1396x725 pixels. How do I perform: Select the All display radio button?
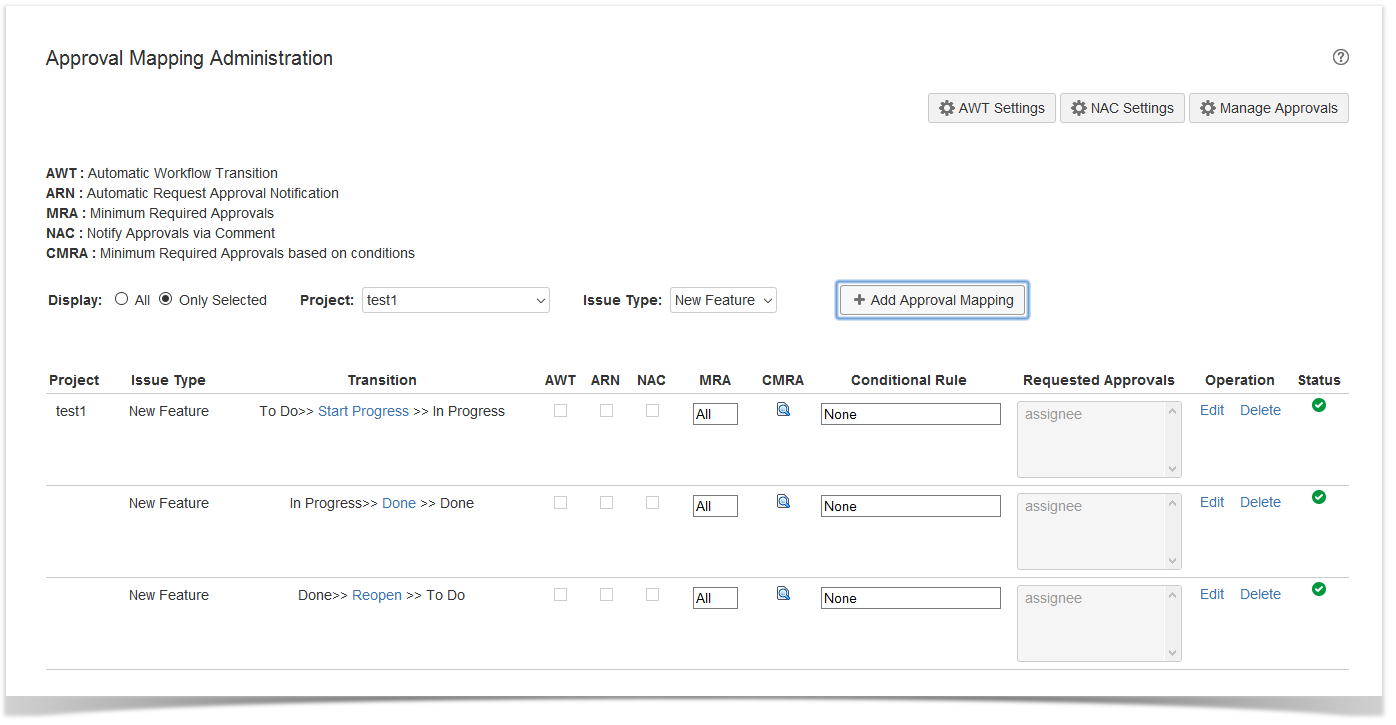click(122, 299)
